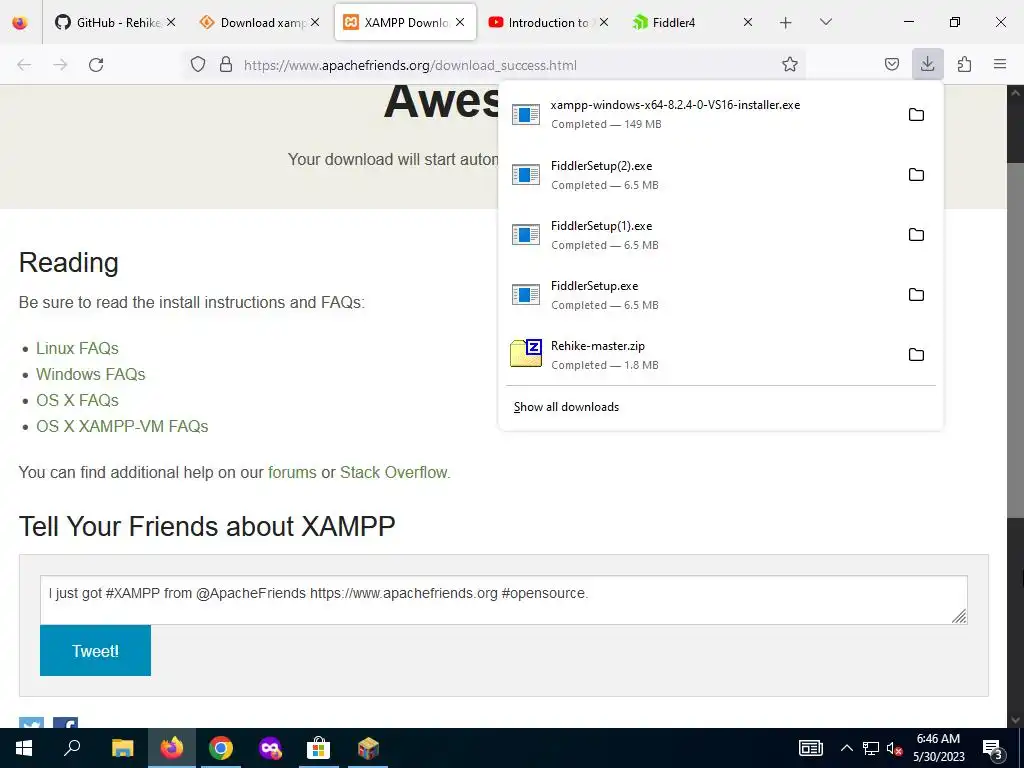Open the Windows Start menu
Viewport: 1024px width, 768px height.
24,748
